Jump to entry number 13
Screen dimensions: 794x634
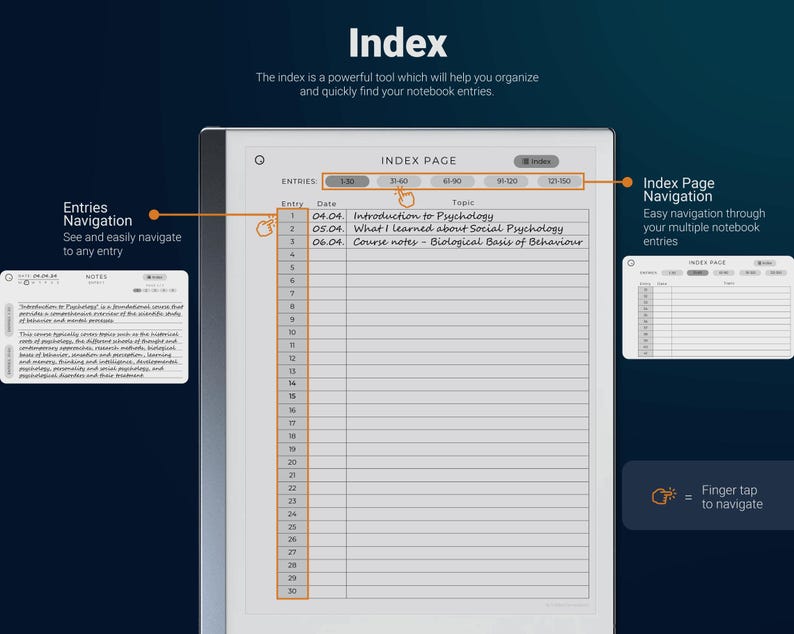click(x=292, y=371)
